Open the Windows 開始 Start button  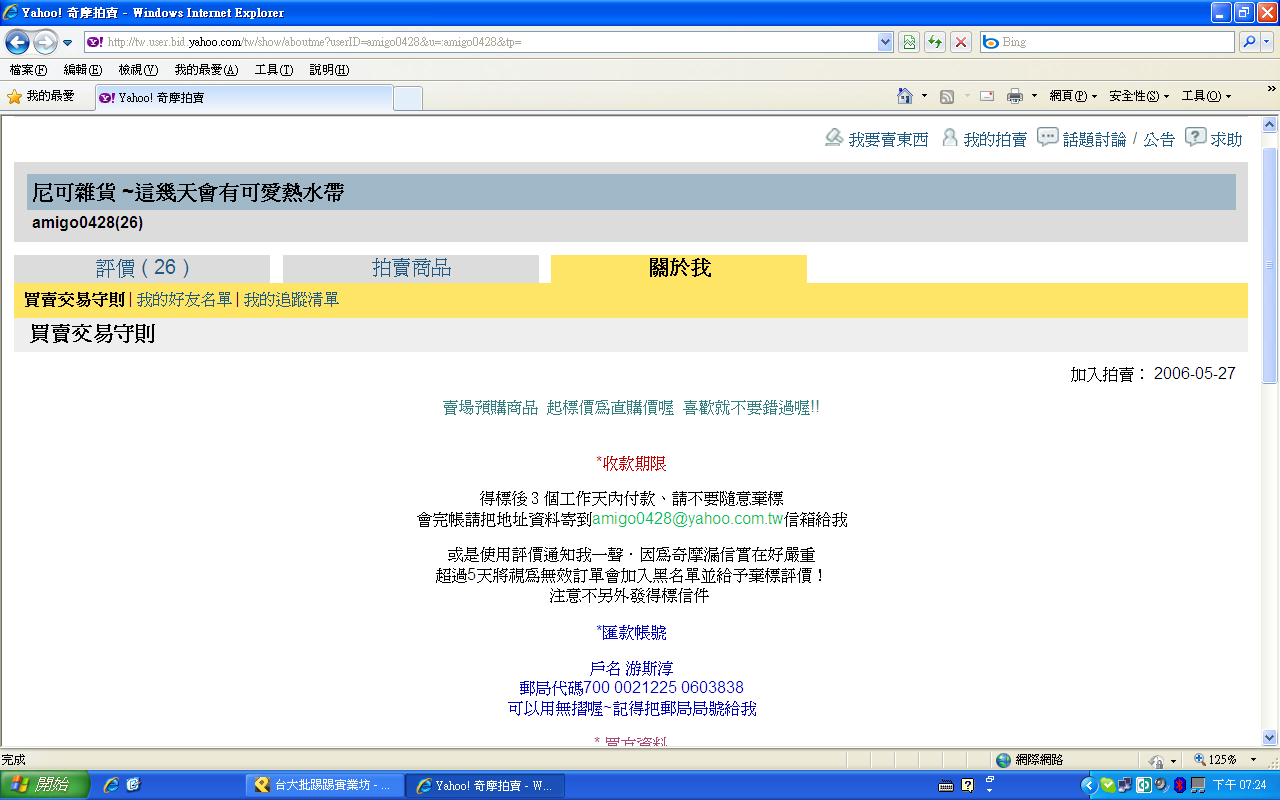[x=45, y=785]
